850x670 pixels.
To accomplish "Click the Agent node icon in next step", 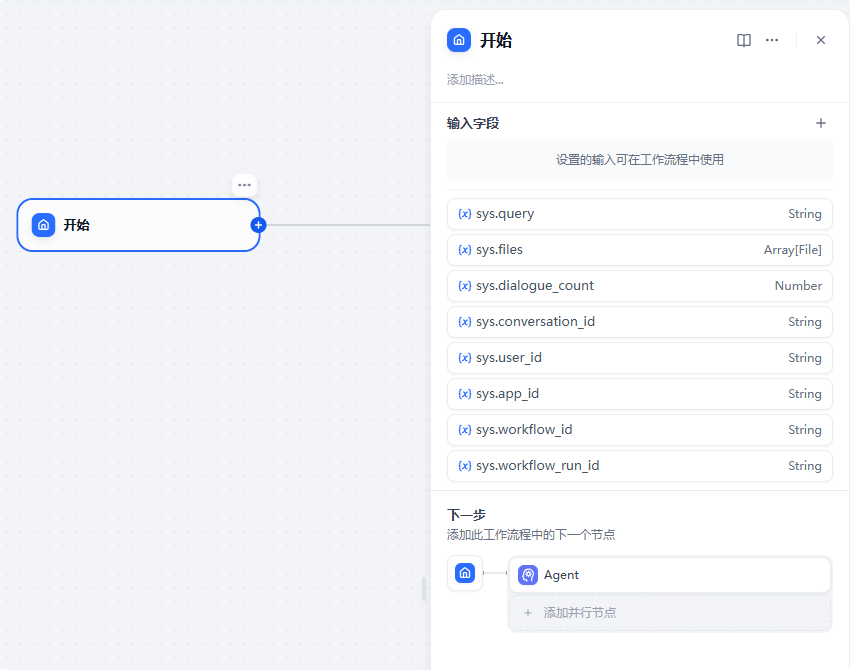I will 528,575.
